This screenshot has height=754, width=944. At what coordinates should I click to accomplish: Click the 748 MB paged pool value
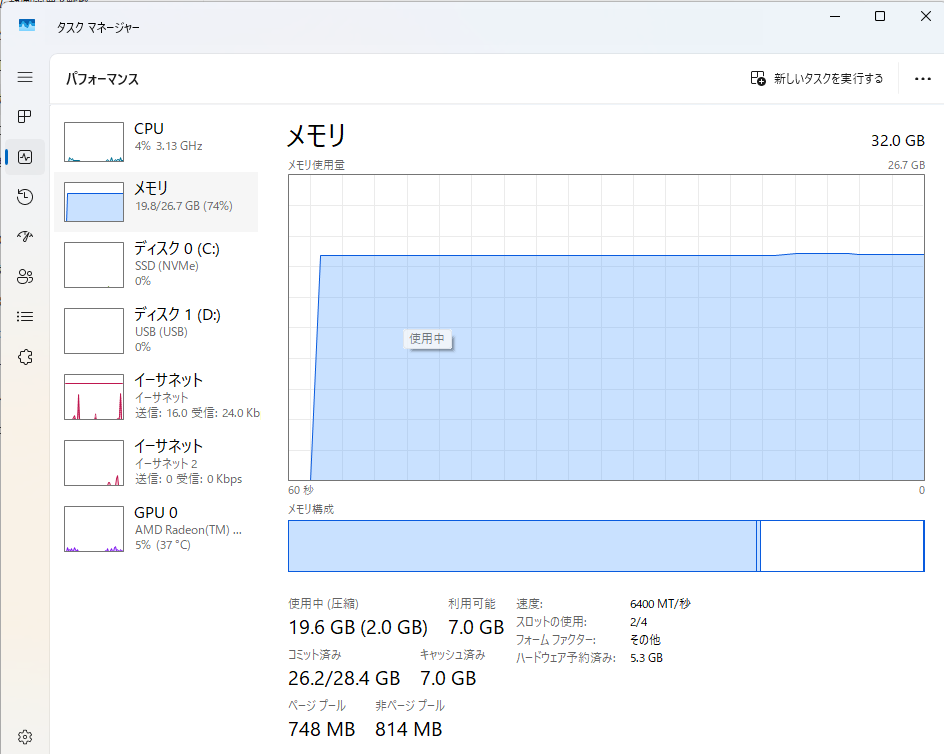click(321, 729)
